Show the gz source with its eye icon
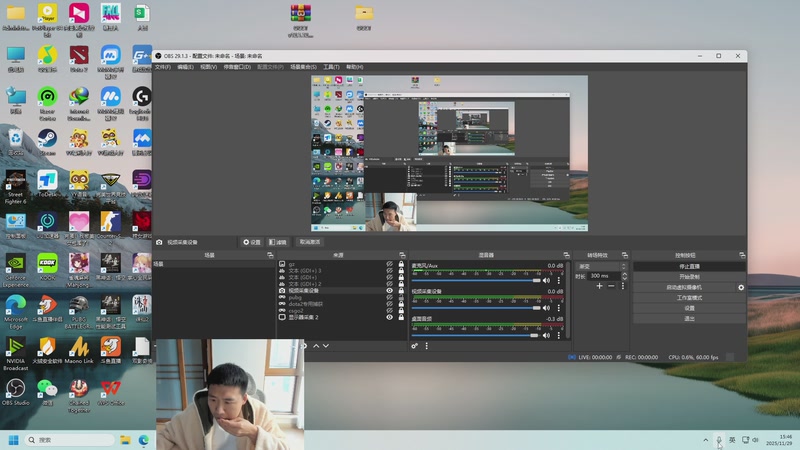The image size is (800, 450). point(389,264)
